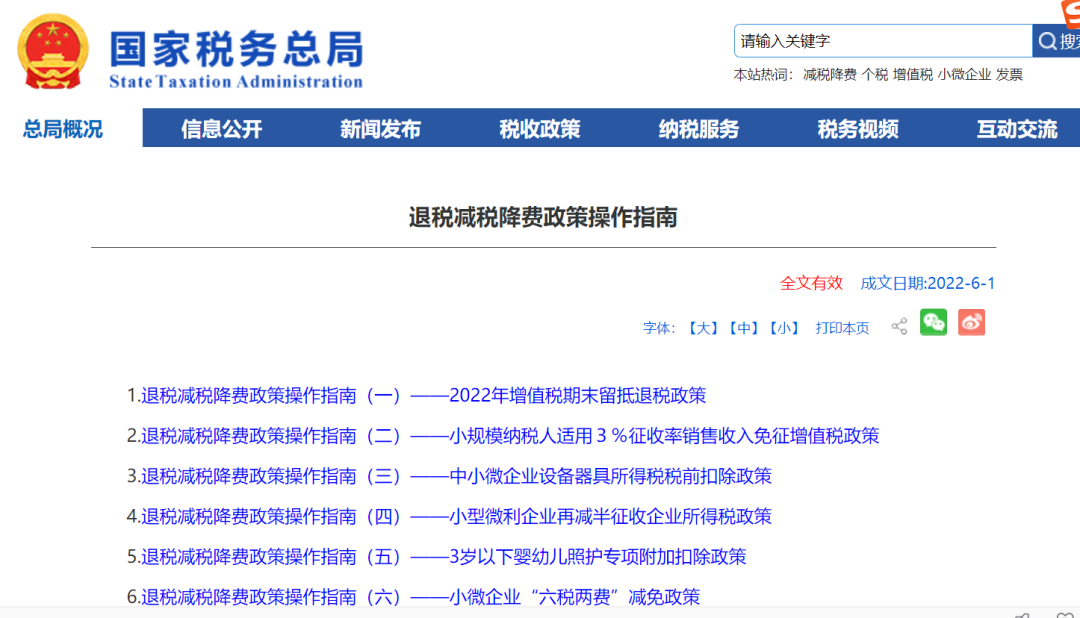Open the 税务视频 navigation tab
The height and width of the screenshot is (618, 1080).
tap(858, 129)
